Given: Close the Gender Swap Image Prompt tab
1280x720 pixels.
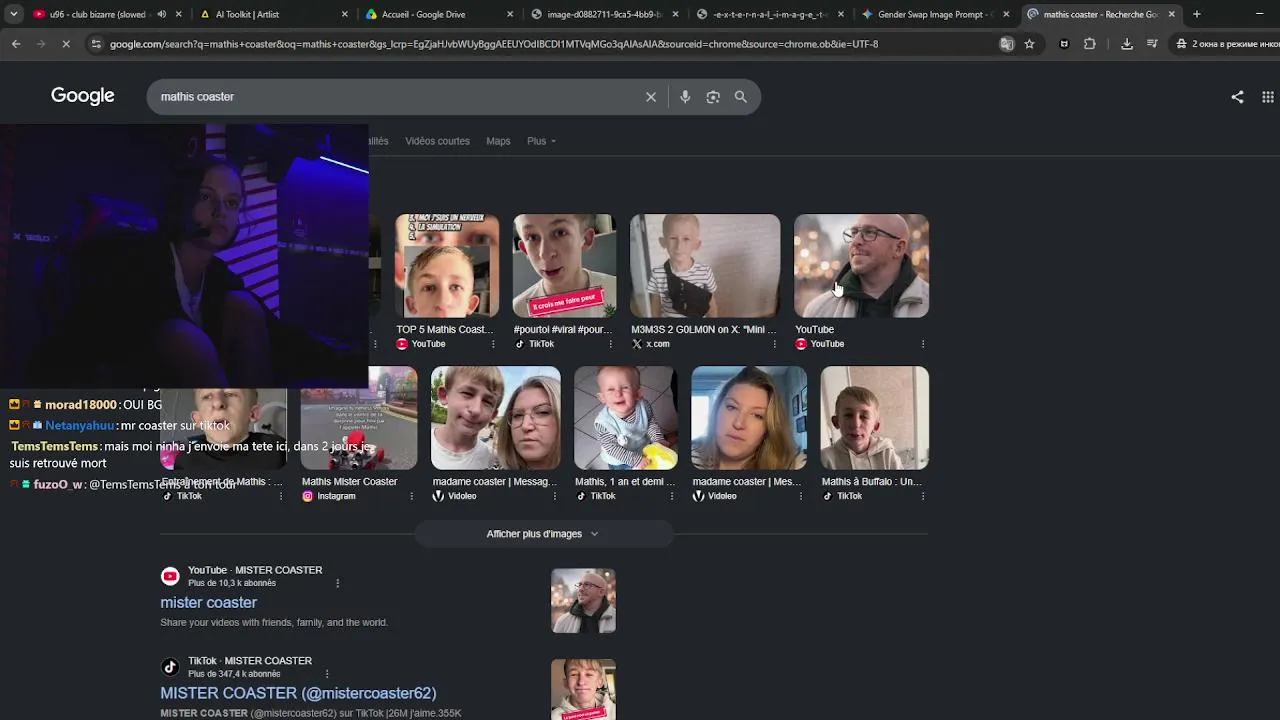Looking at the screenshot, I should click(1006, 14).
